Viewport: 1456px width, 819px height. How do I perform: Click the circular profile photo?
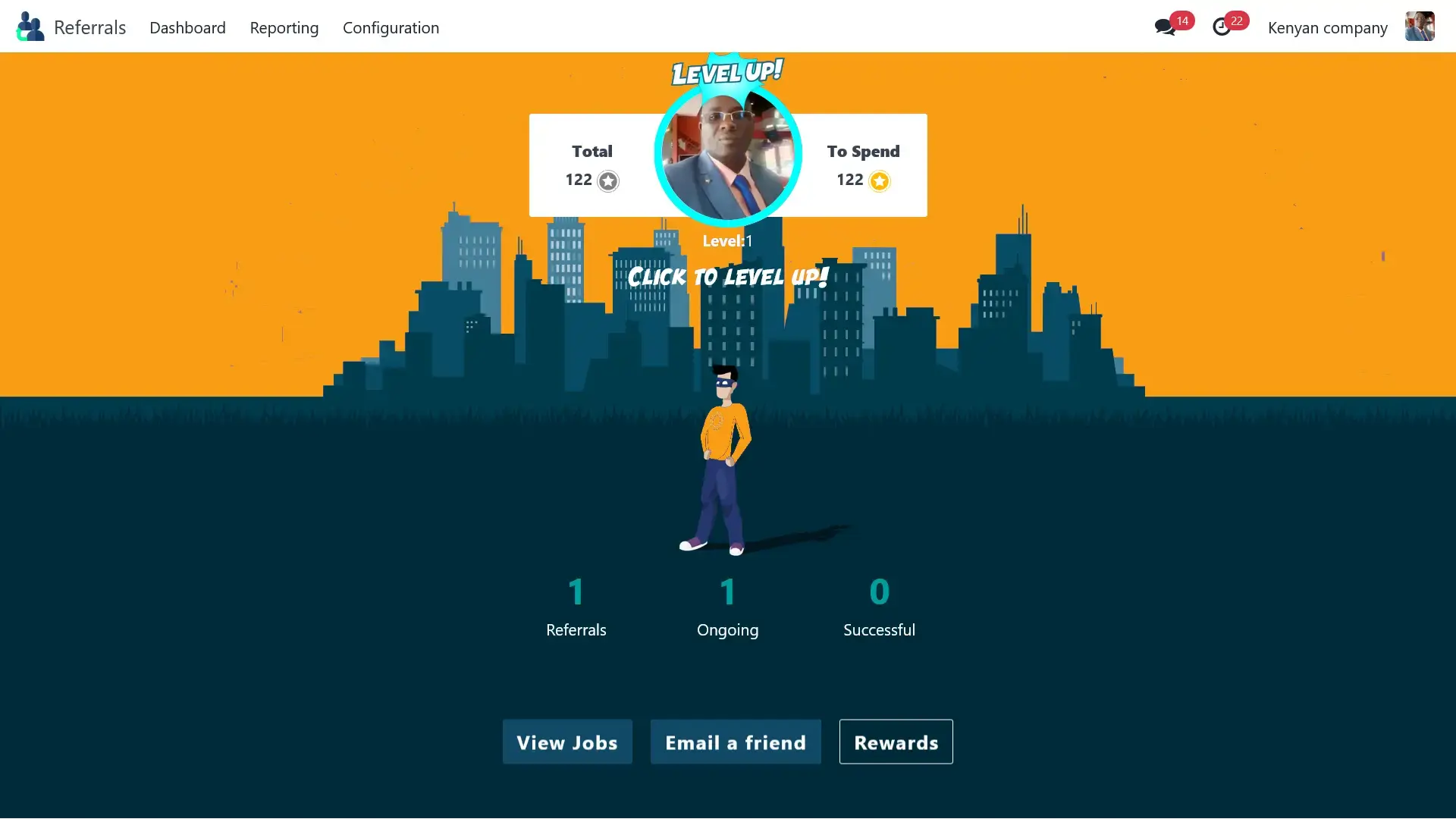pyautogui.click(x=728, y=155)
